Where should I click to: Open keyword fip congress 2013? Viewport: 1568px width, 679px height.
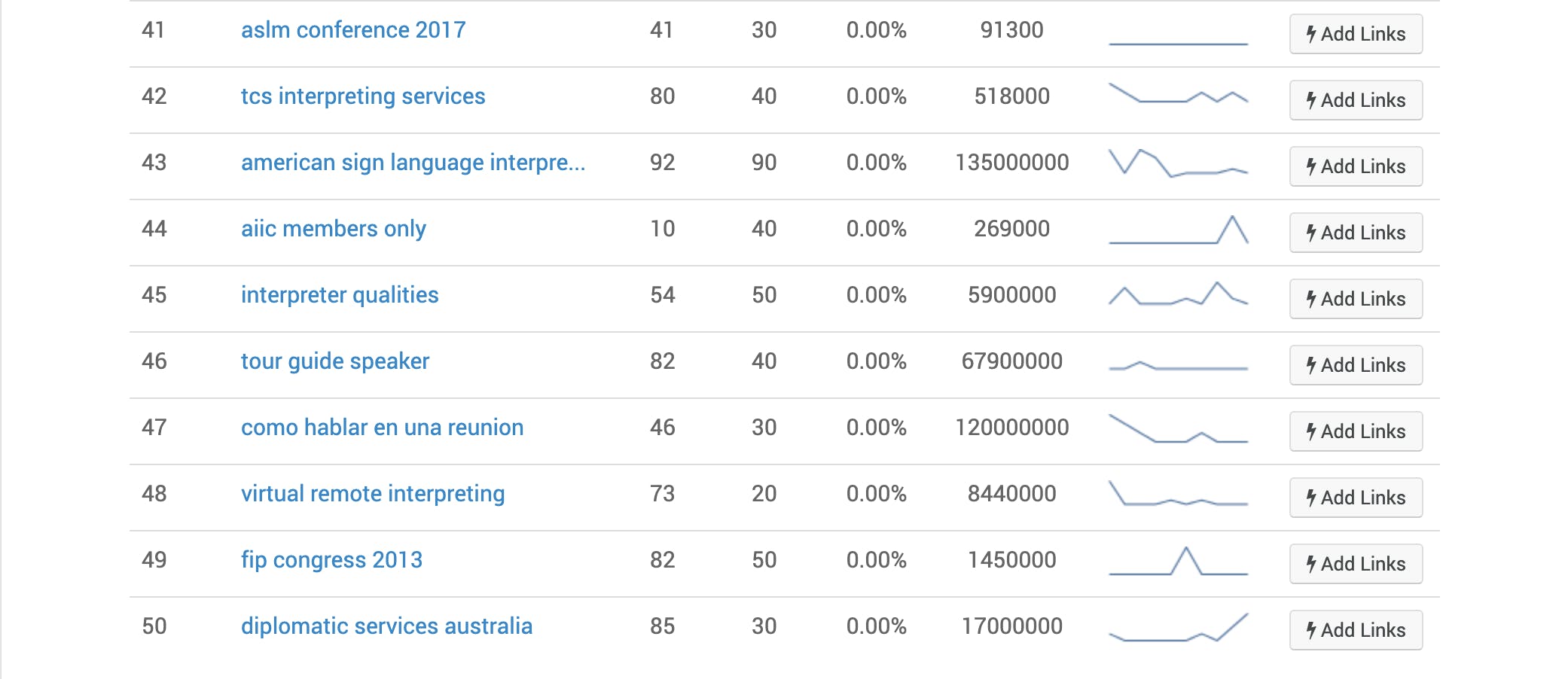(x=331, y=560)
